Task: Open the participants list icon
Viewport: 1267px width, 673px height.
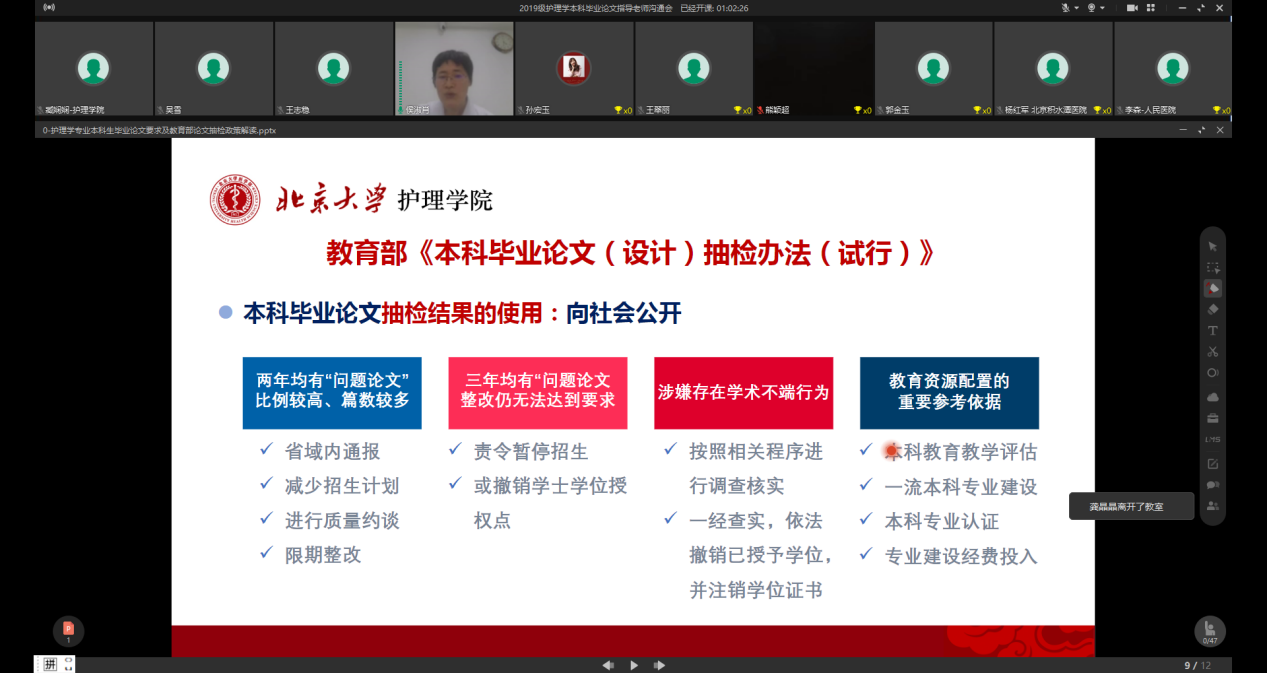Action: (x=1212, y=506)
